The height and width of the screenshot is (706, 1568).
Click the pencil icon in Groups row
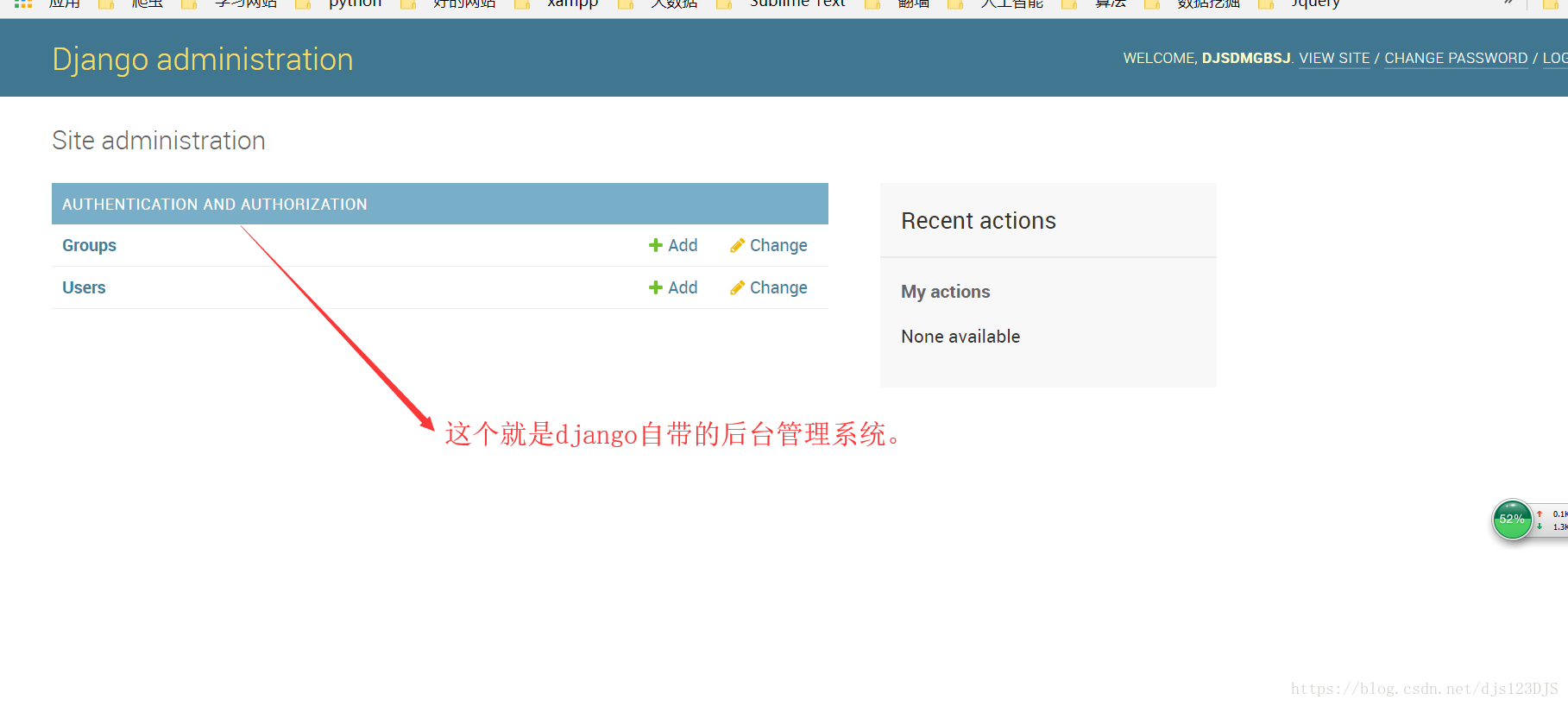pos(737,245)
